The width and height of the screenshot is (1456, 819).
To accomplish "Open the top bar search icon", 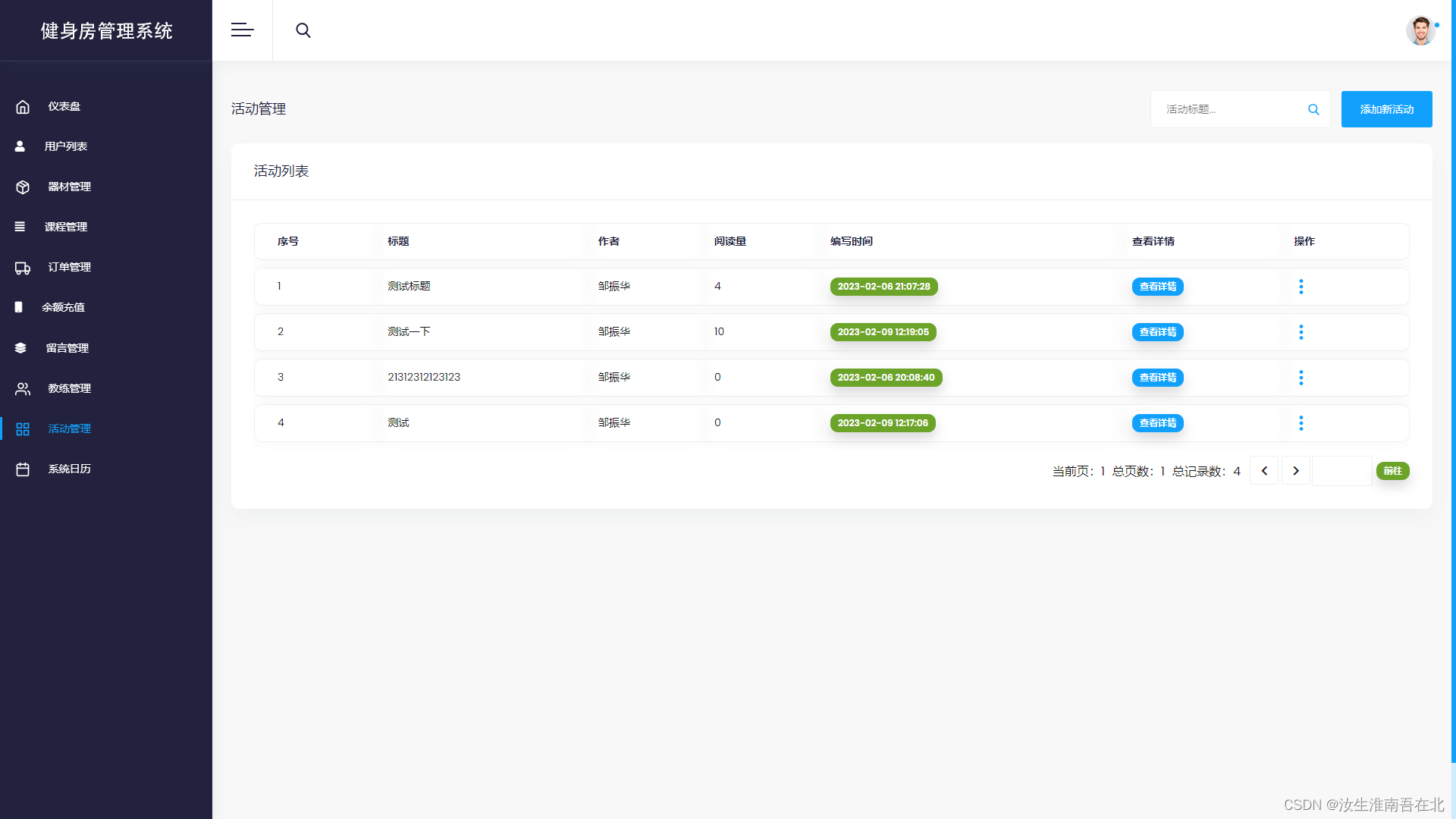I will pyautogui.click(x=303, y=30).
